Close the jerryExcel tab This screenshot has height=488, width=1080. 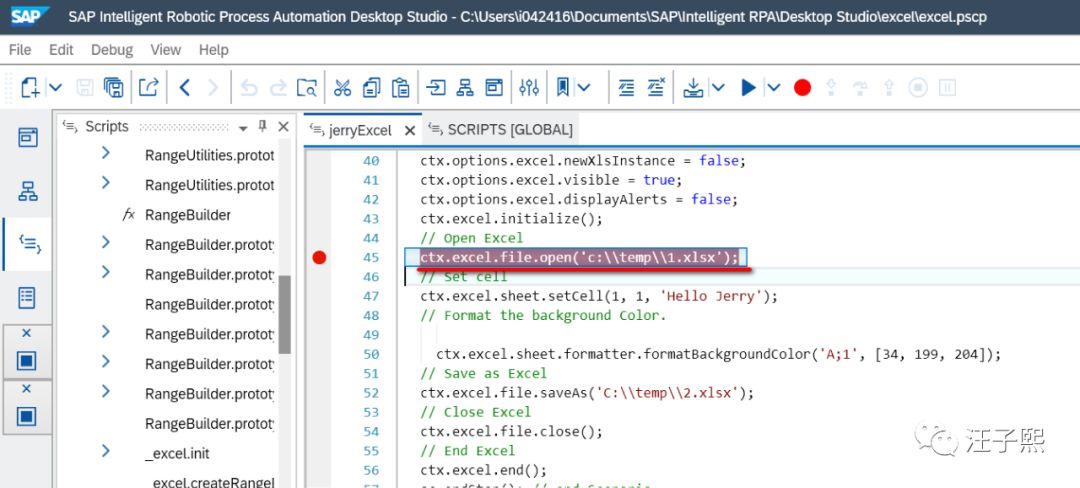coord(409,130)
